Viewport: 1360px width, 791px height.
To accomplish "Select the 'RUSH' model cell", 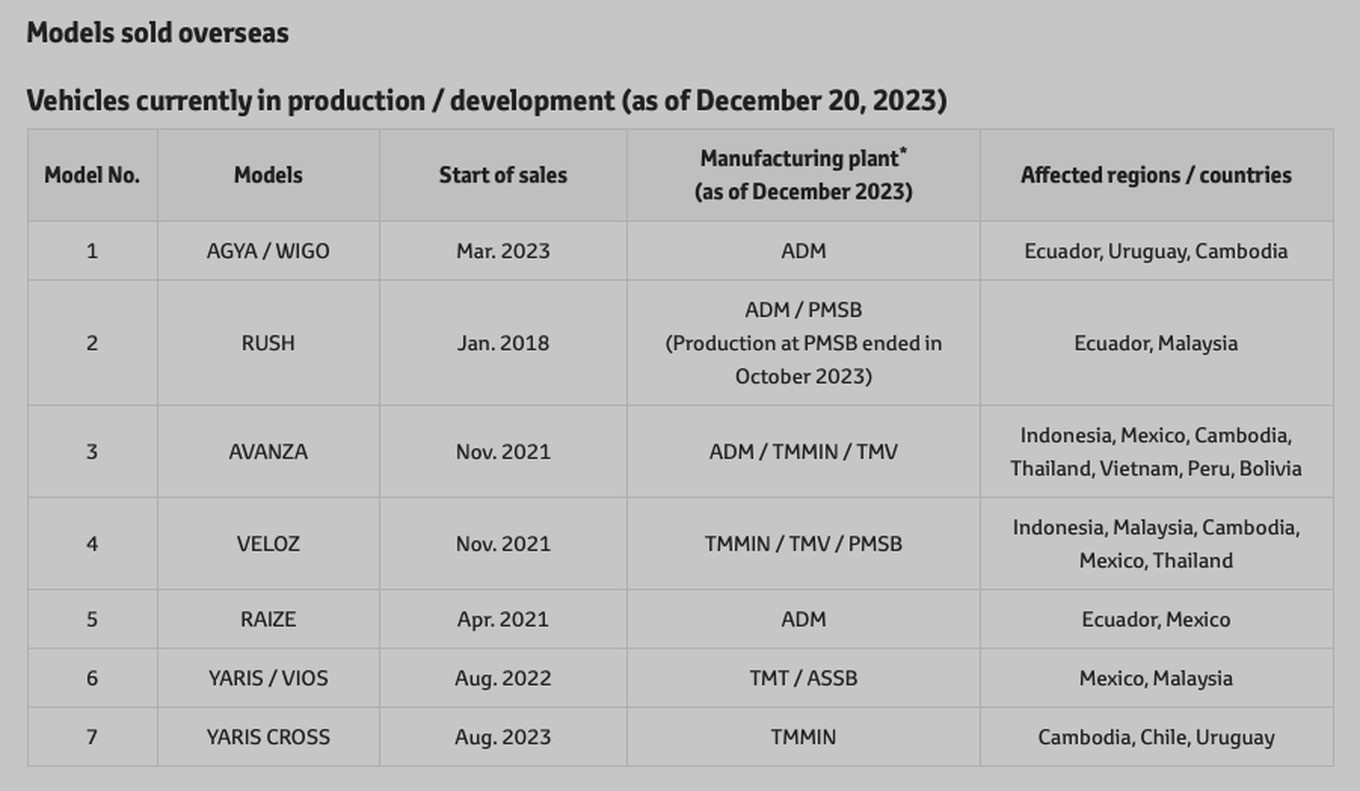I will click(x=268, y=343).
